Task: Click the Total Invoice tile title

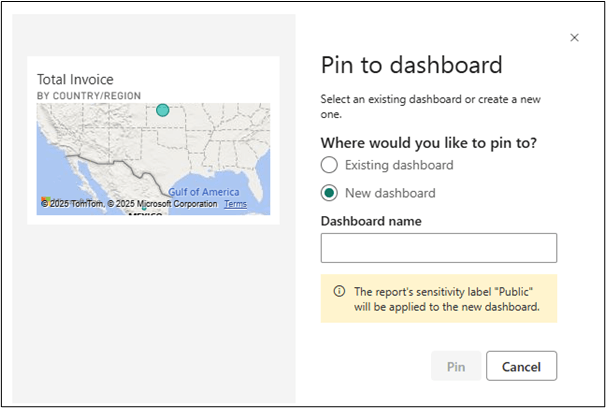Action: 75,79
